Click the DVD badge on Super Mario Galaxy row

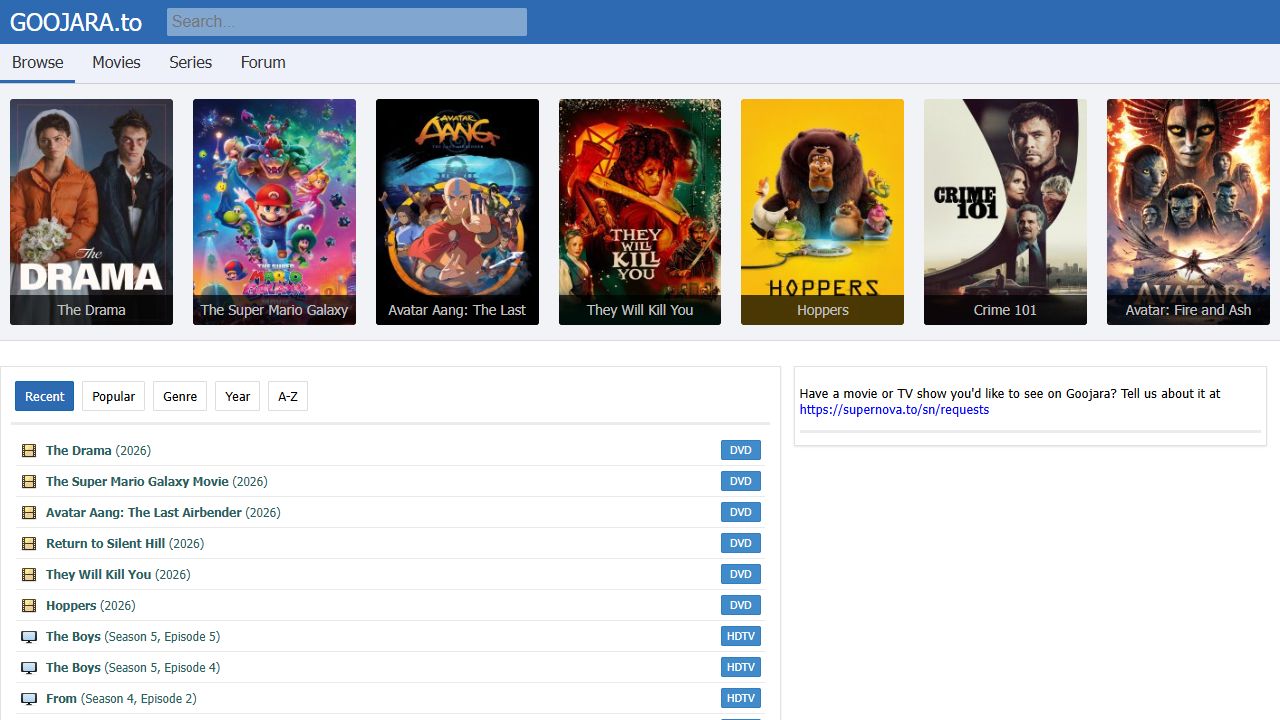(741, 482)
